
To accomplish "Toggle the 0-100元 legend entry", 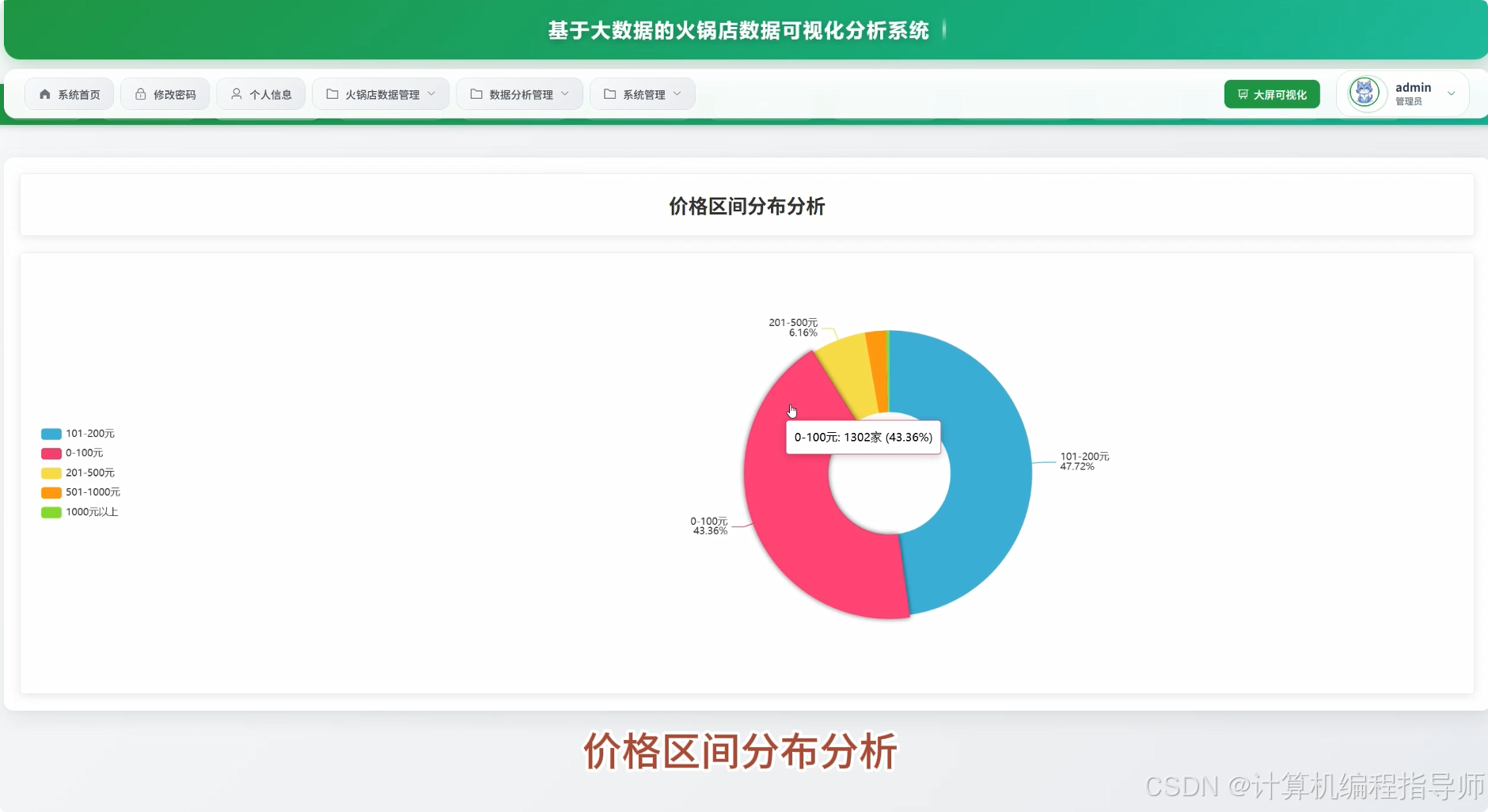I will tap(72, 453).
